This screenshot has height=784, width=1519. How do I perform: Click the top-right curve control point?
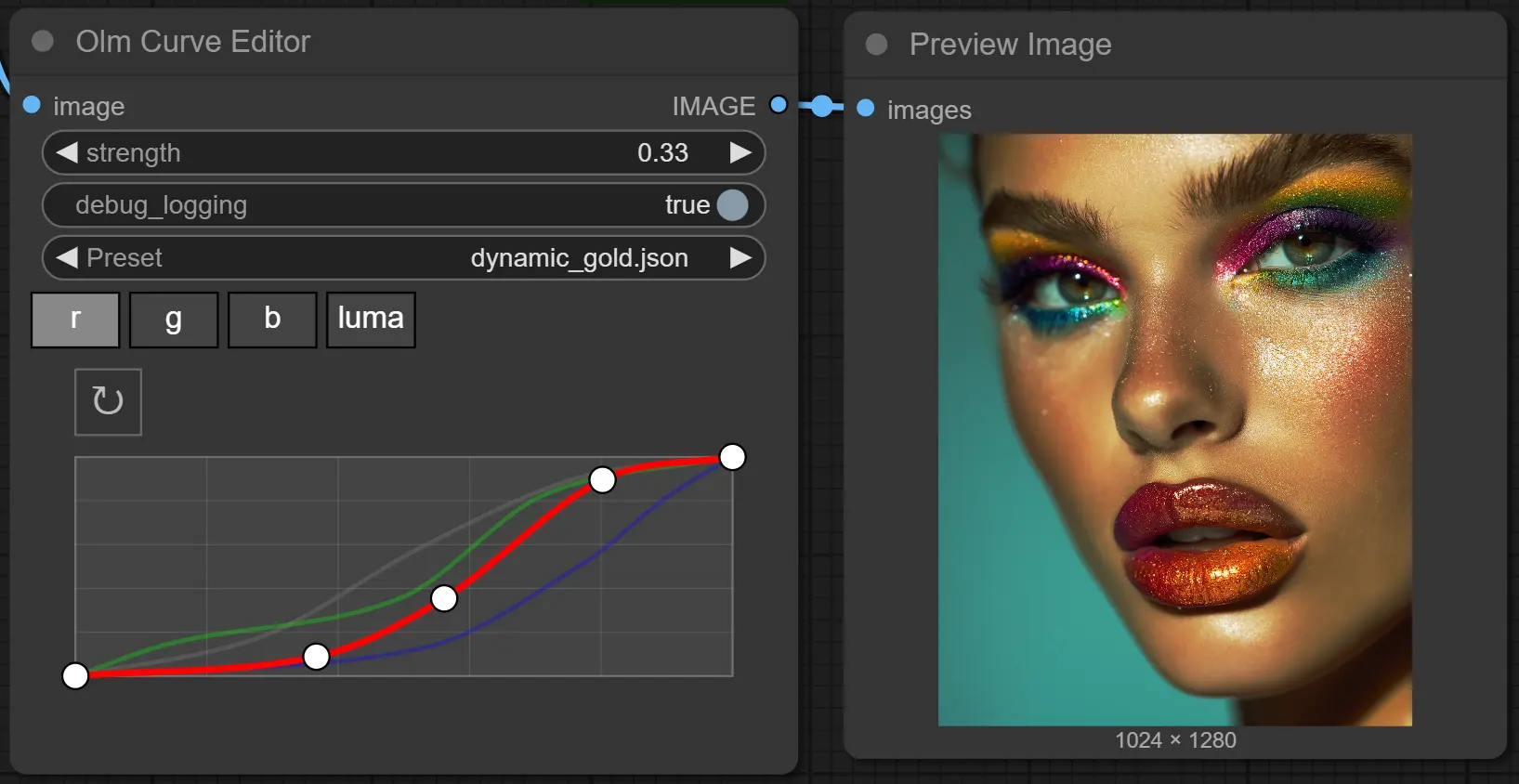732,457
